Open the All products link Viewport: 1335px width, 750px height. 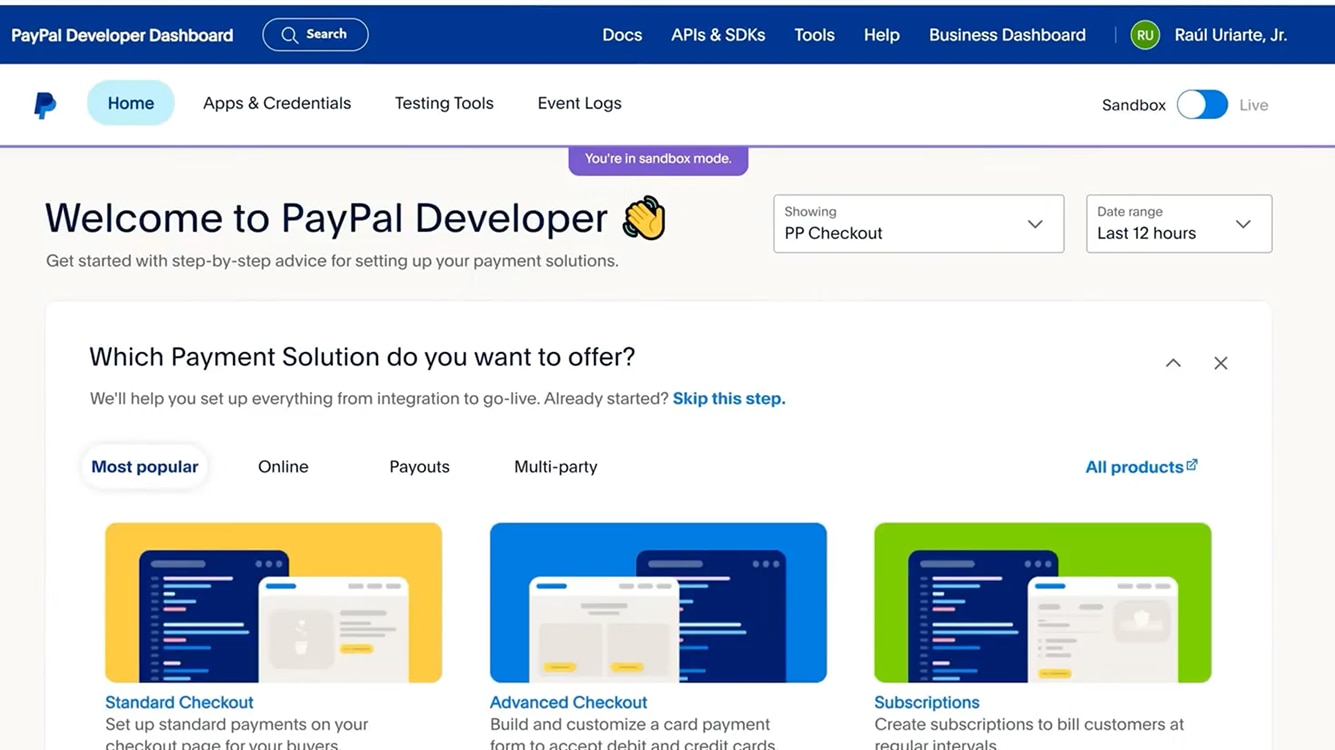tap(1135, 467)
